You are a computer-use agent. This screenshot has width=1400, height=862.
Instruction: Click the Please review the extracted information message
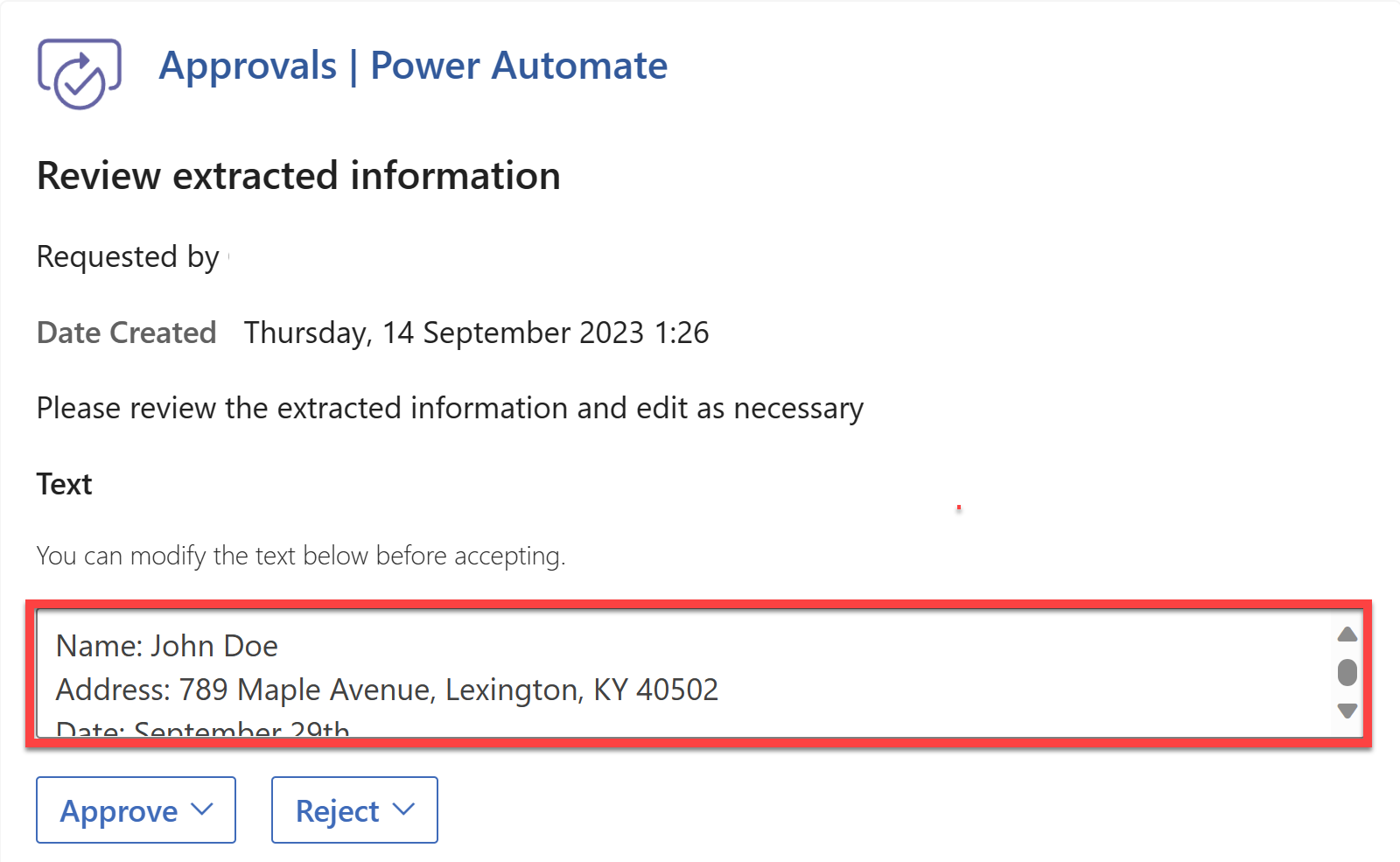450,409
